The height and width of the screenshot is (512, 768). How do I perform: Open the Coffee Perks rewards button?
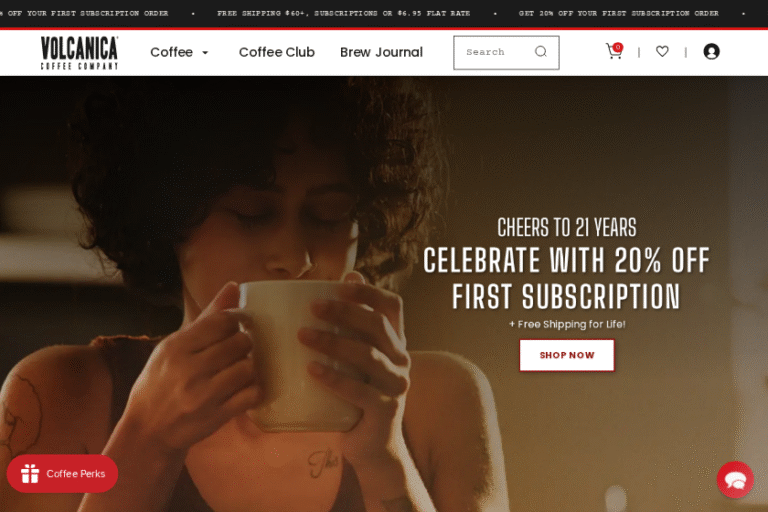[x=62, y=474]
